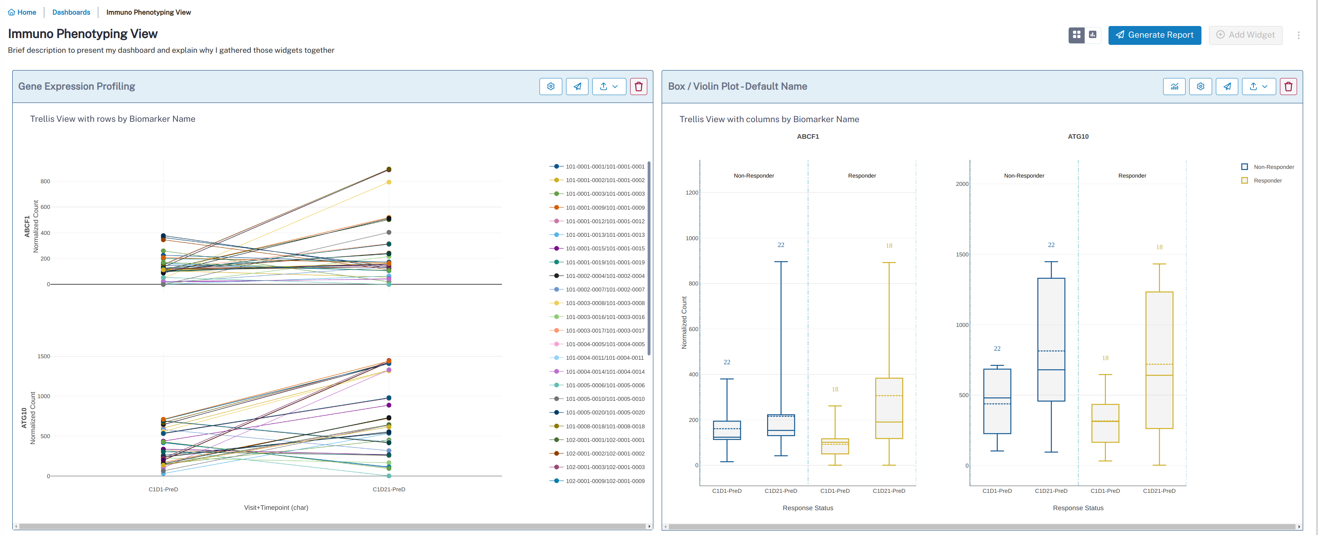
Task: Delete the Gene Expression Profiling widget
Action: pyautogui.click(x=639, y=87)
